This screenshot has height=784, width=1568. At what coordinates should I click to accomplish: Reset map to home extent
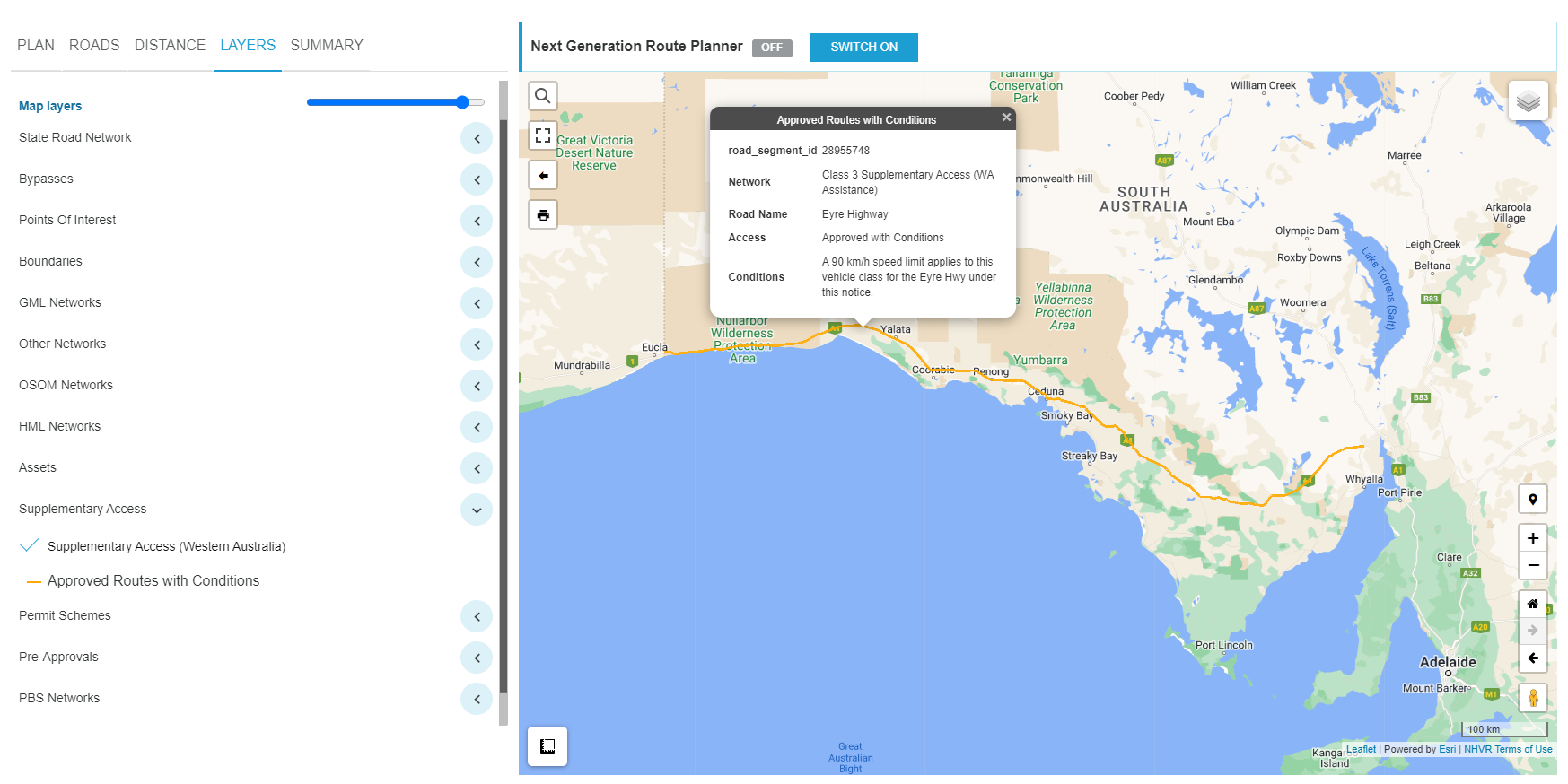(1532, 604)
